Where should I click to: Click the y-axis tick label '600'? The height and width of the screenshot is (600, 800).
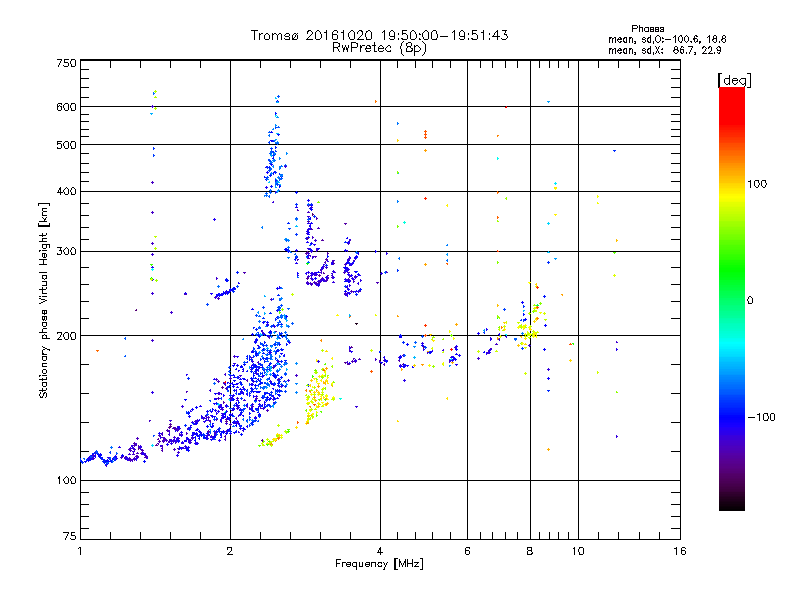point(66,107)
